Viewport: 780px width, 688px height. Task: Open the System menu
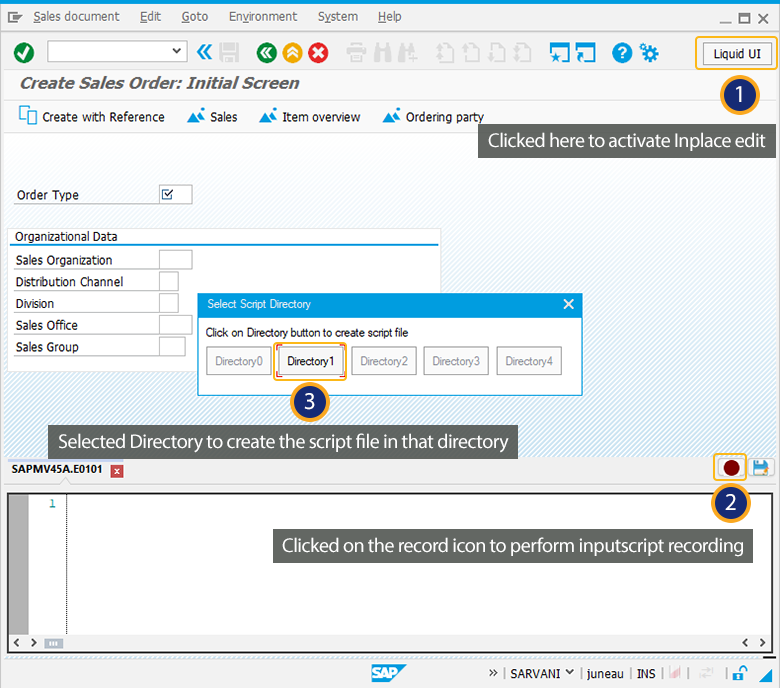[x=338, y=16]
